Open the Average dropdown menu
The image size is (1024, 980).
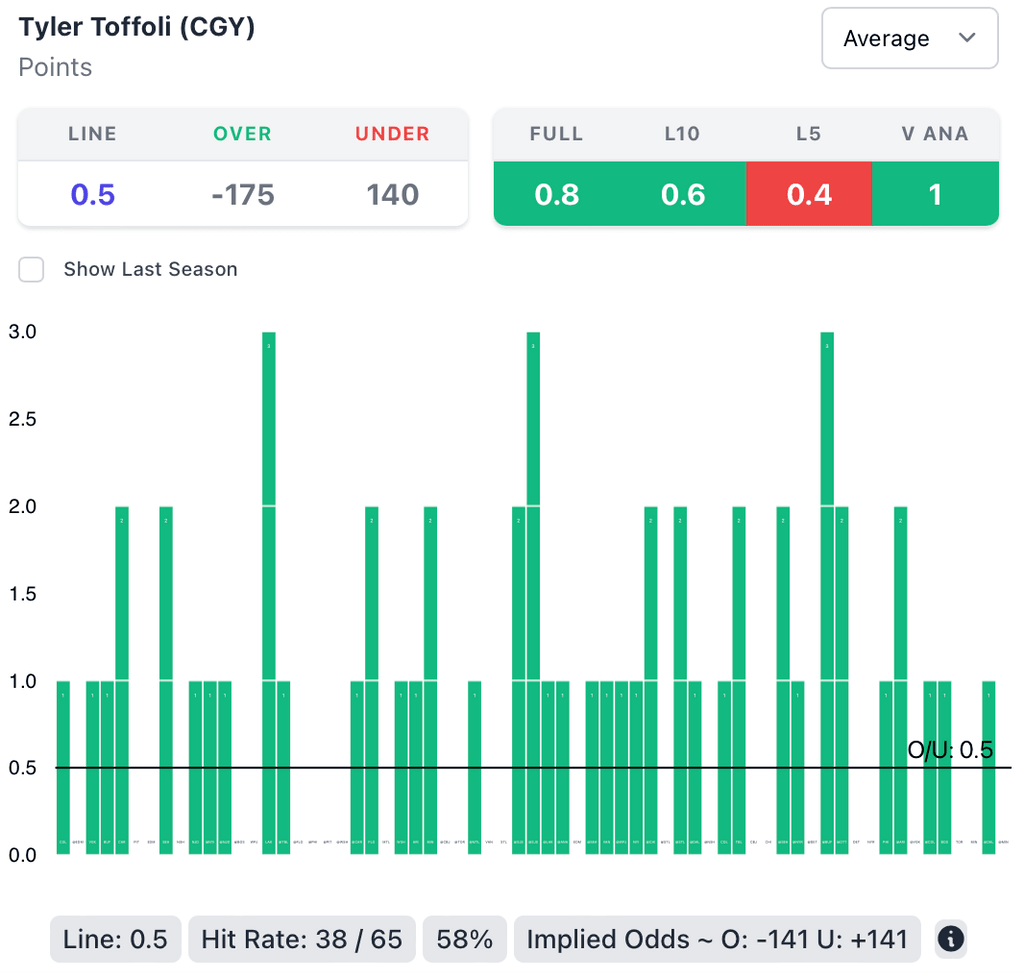click(x=909, y=39)
